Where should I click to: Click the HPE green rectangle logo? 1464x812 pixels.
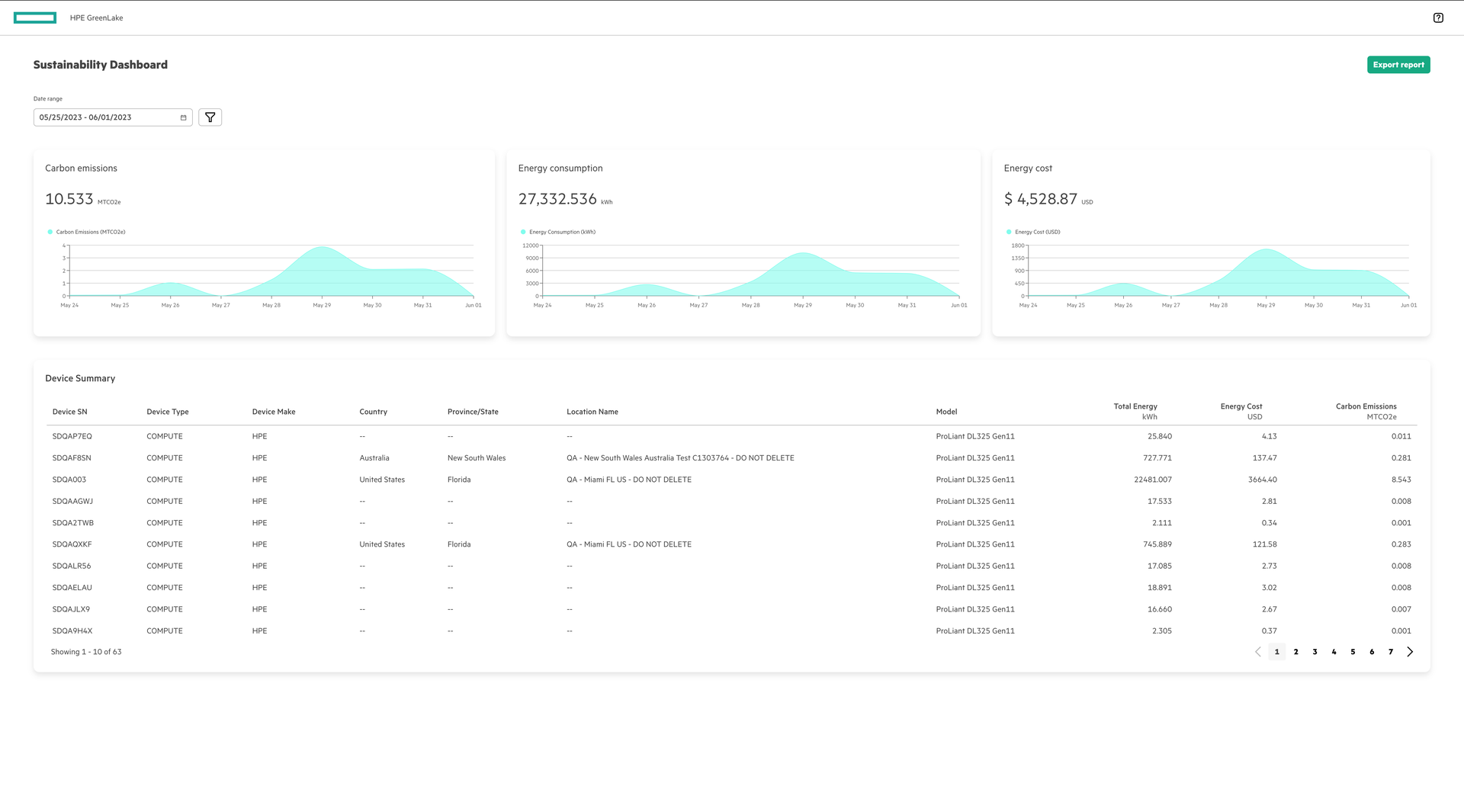[35, 18]
